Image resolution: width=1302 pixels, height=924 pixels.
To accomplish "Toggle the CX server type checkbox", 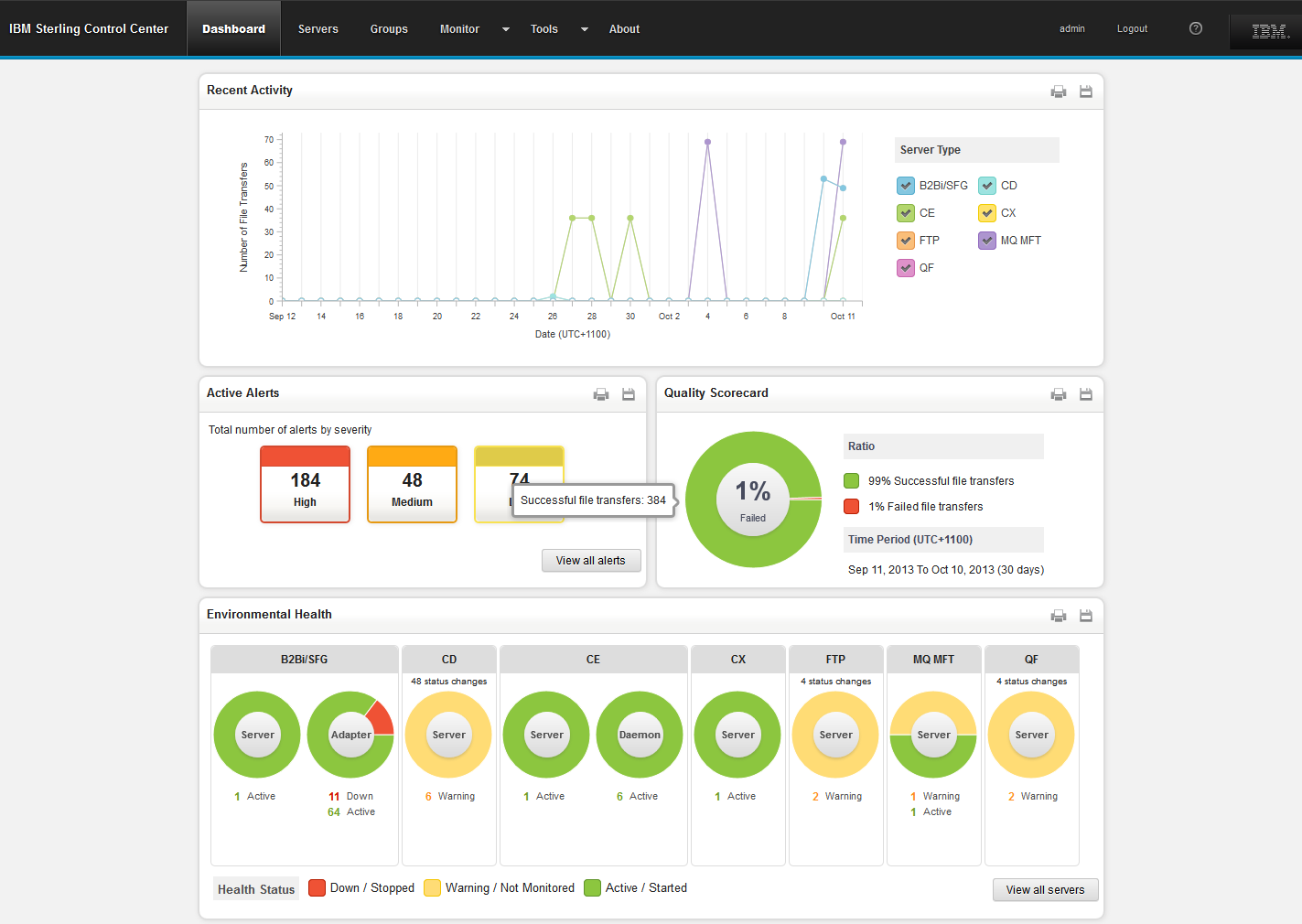I will coord(987,213).
